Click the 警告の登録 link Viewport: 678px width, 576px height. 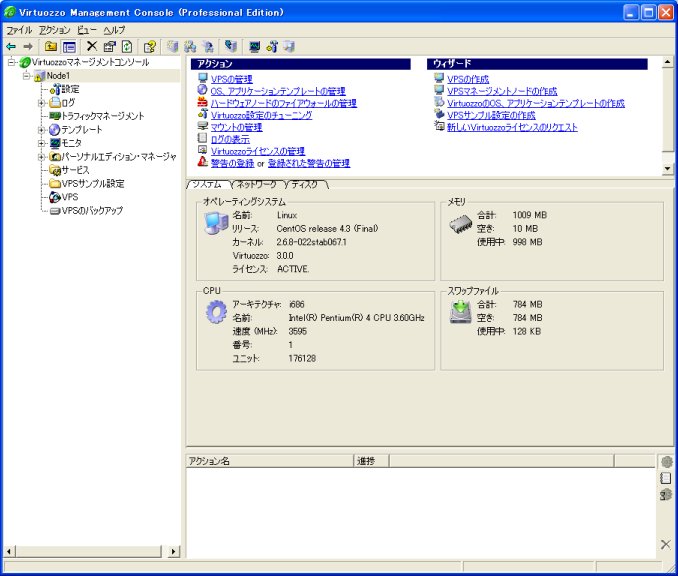232,163
